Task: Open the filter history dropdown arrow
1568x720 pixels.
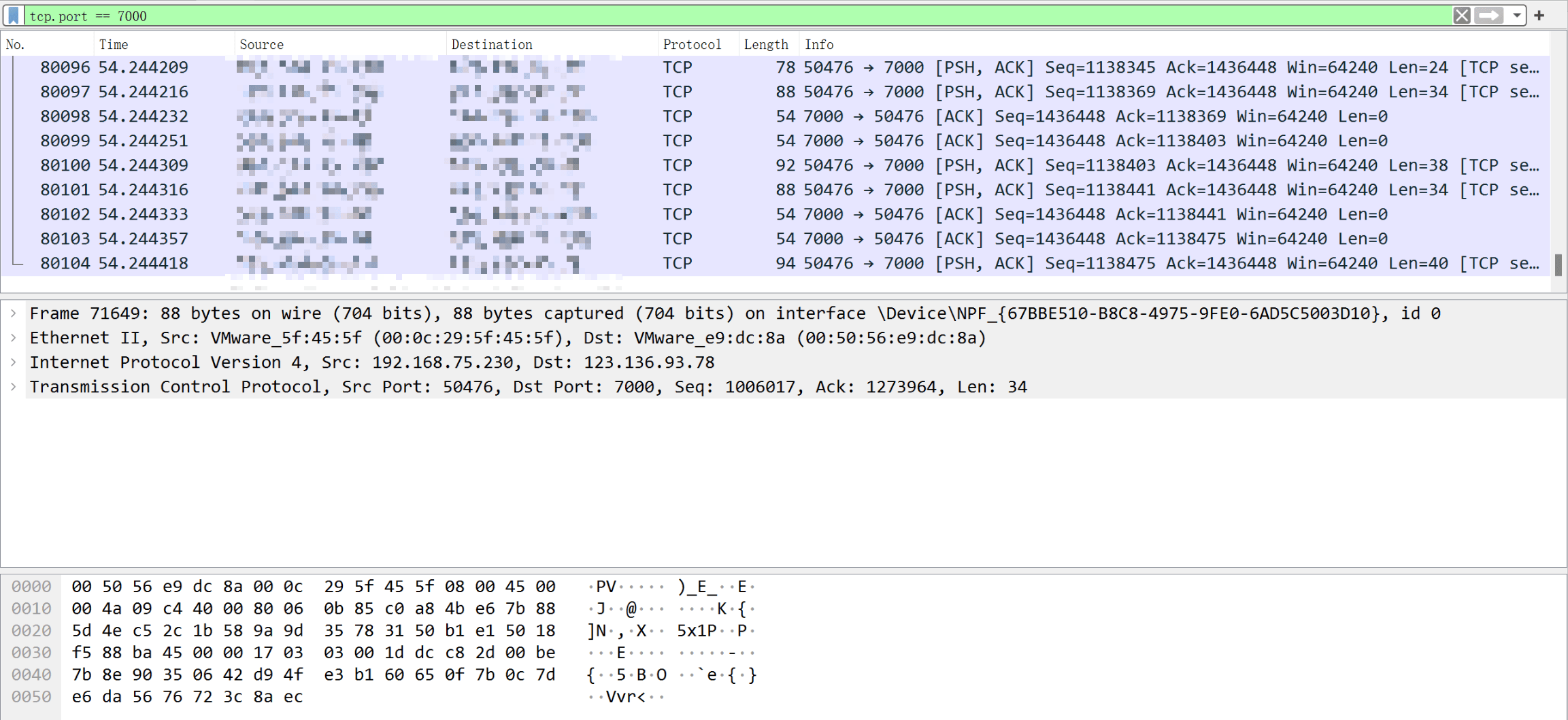Action: [x=1516, y=15]
